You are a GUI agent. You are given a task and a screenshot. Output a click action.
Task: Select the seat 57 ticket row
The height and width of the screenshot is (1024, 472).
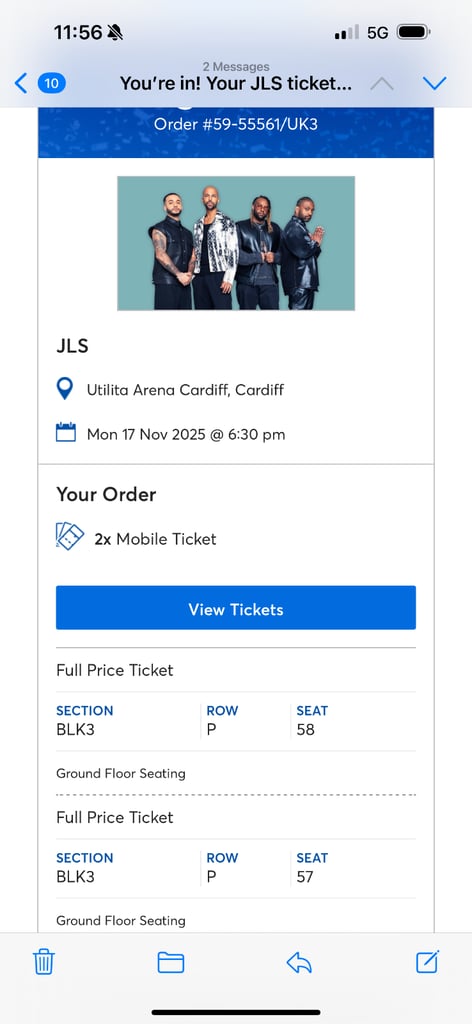coord(236,869)
